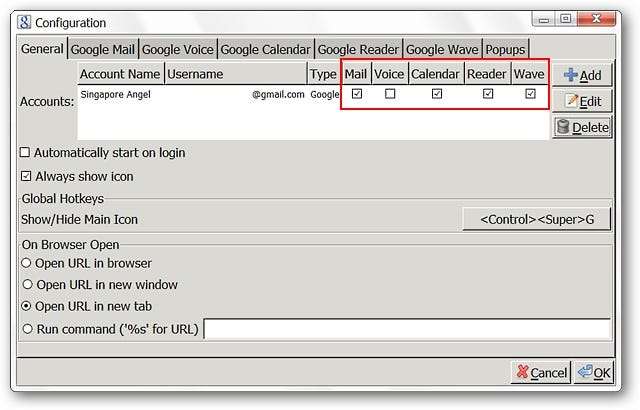
Task: Click the Calendar column header
Action: tap(436, 74)
